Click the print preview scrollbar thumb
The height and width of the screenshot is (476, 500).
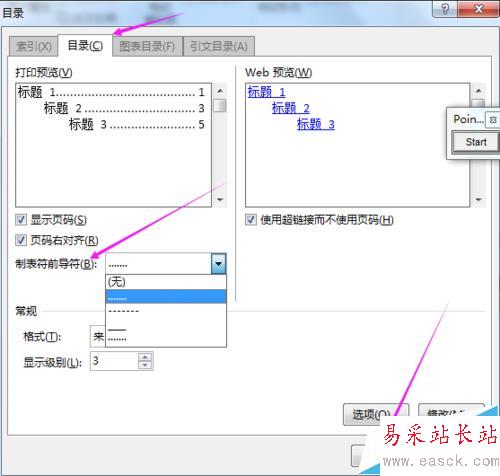point(220,106)
